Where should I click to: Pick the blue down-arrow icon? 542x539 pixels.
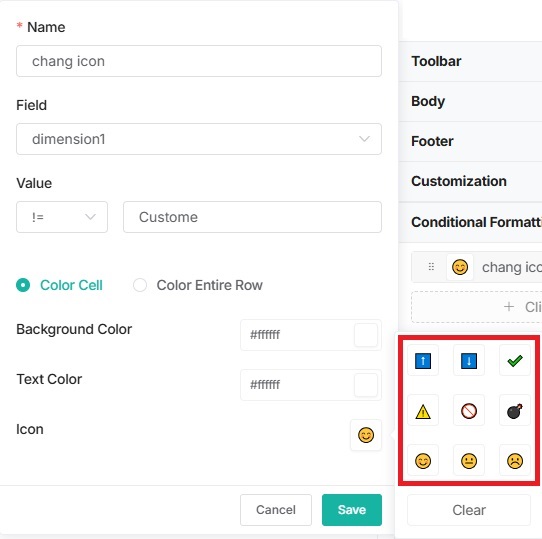coord(469,361)
